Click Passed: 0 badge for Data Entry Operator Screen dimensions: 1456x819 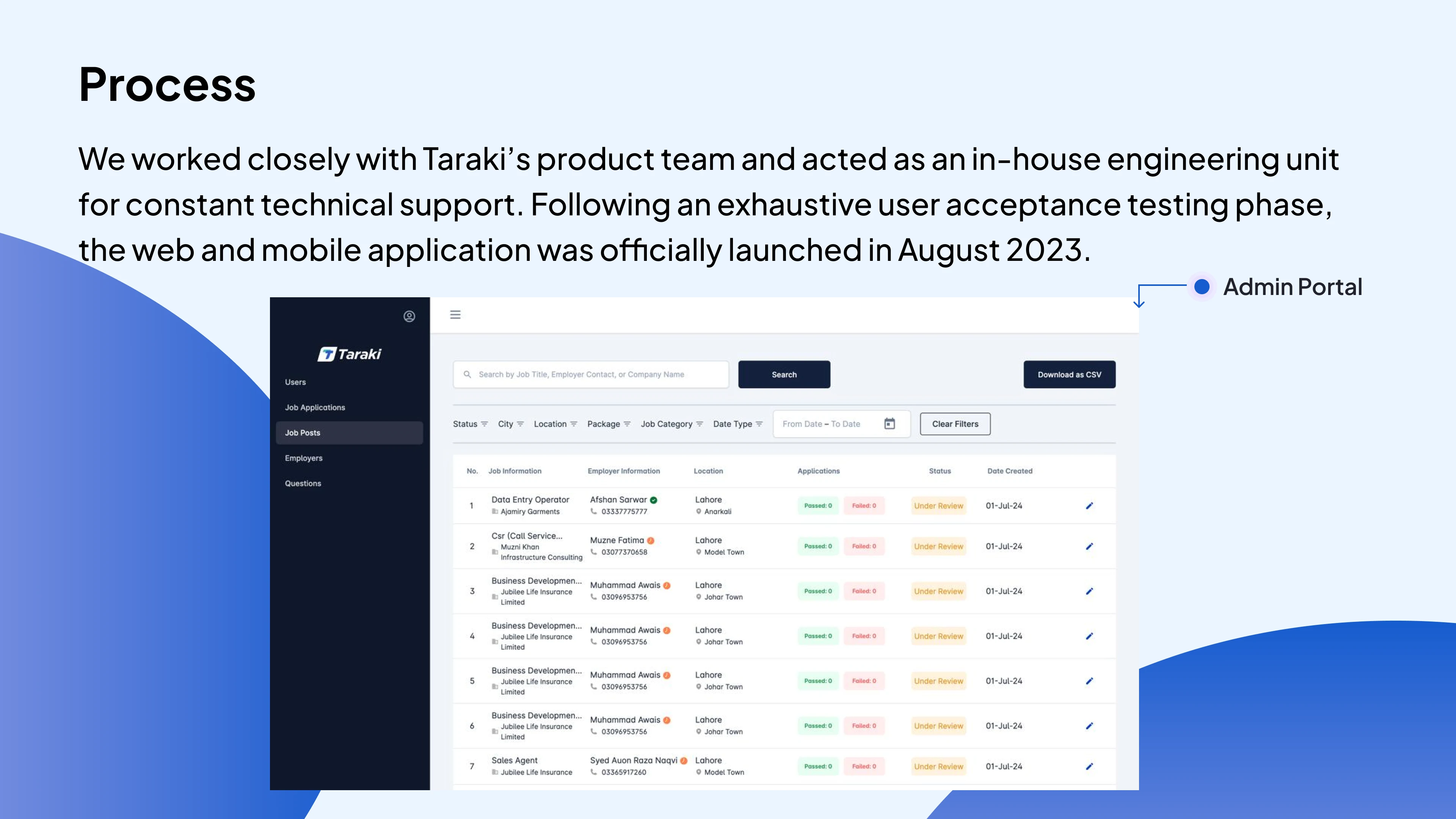pos(818,505)
